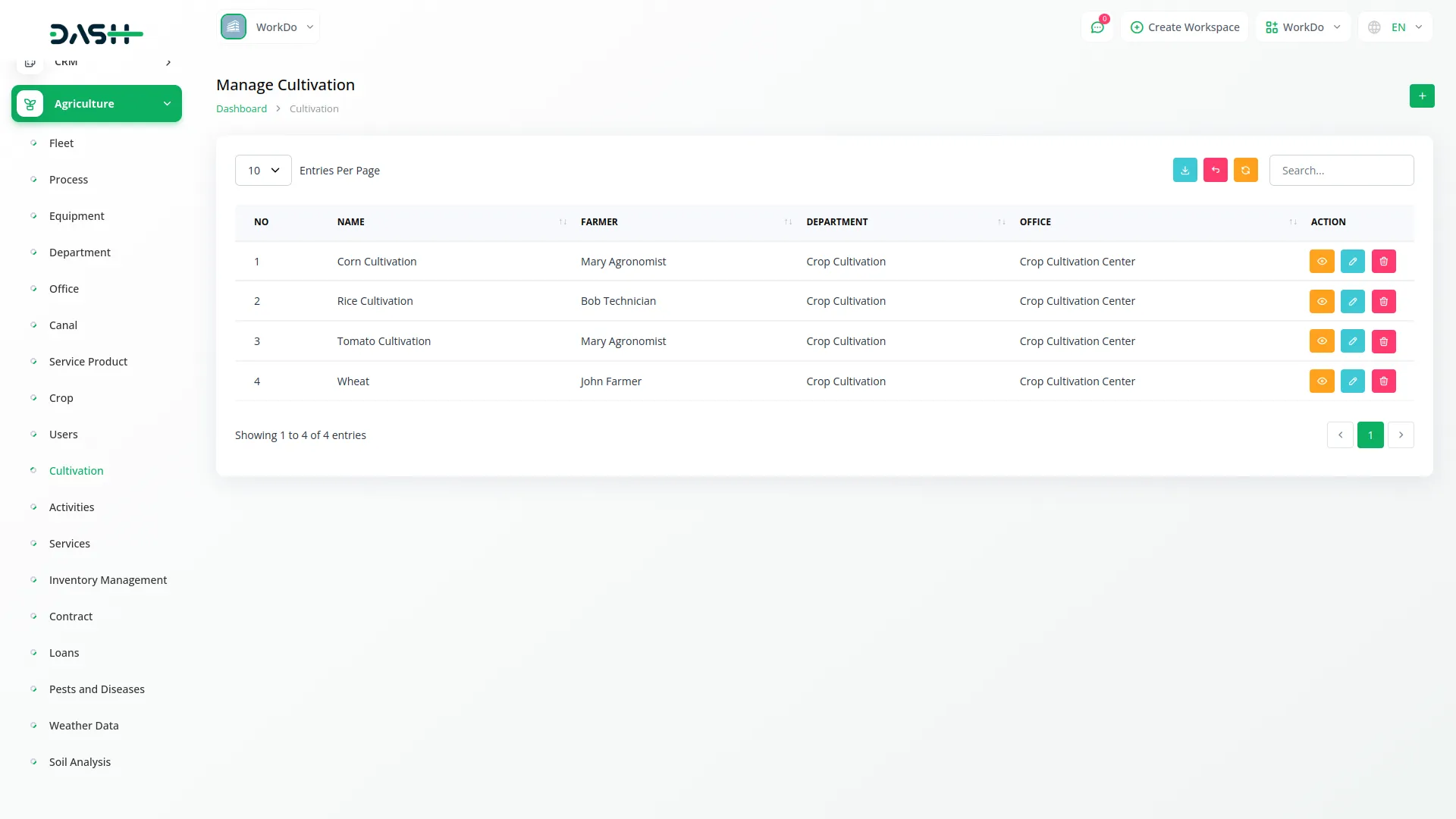View Wheat entry with eye icon

(x=1321, y=381)
